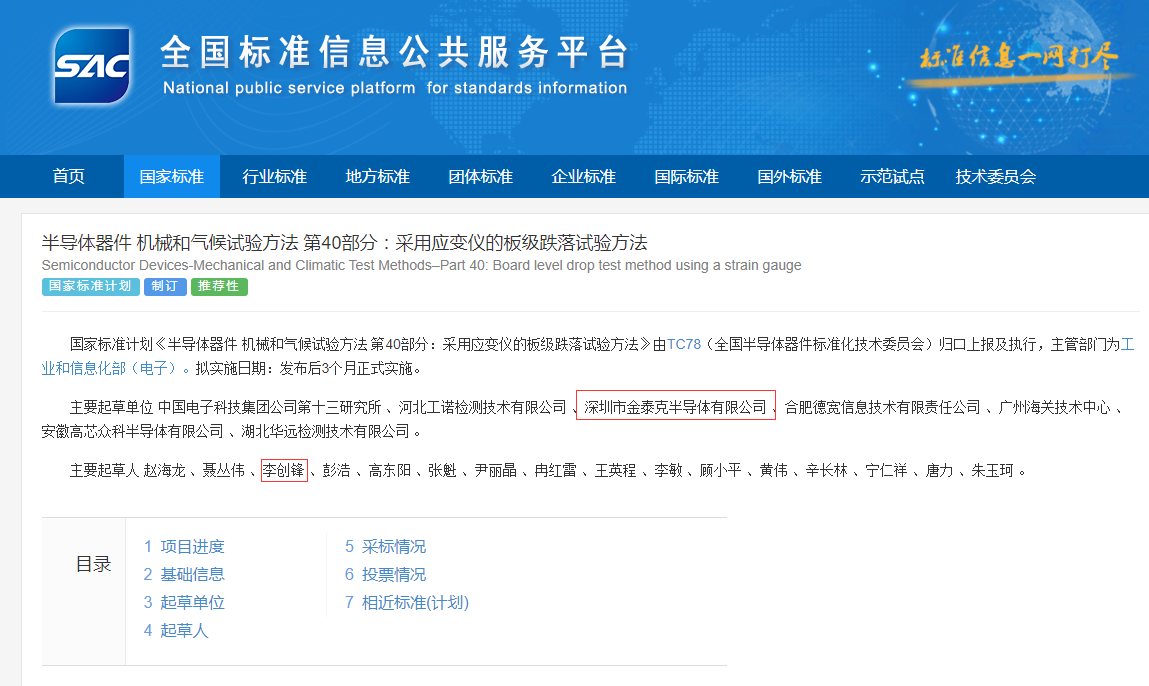Click drafter name 张魁
Screen dimensions: 1149x686
click(x=442, y=471)
